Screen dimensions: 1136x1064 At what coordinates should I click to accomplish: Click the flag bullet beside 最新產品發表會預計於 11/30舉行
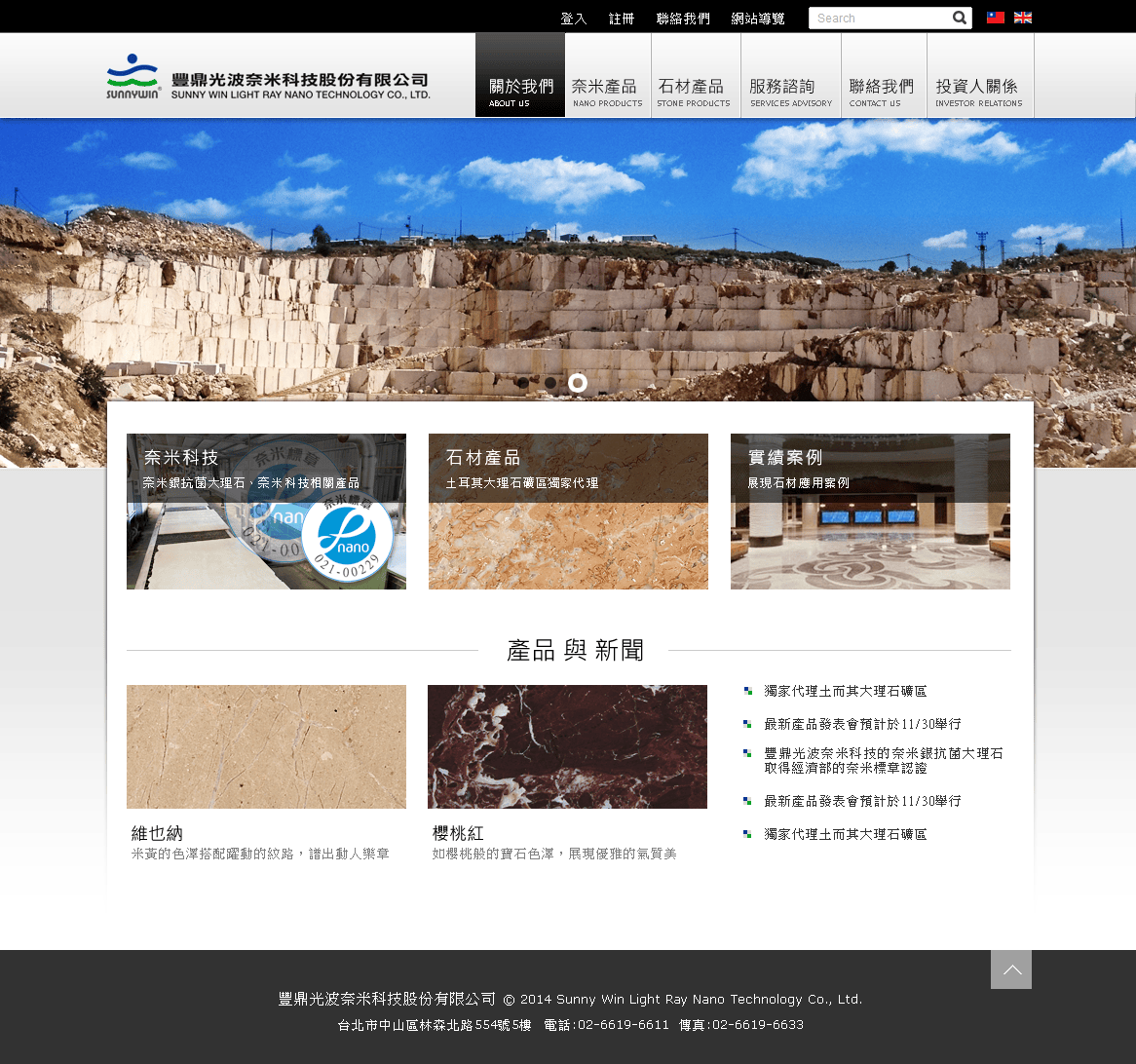(x=748, y=723)
